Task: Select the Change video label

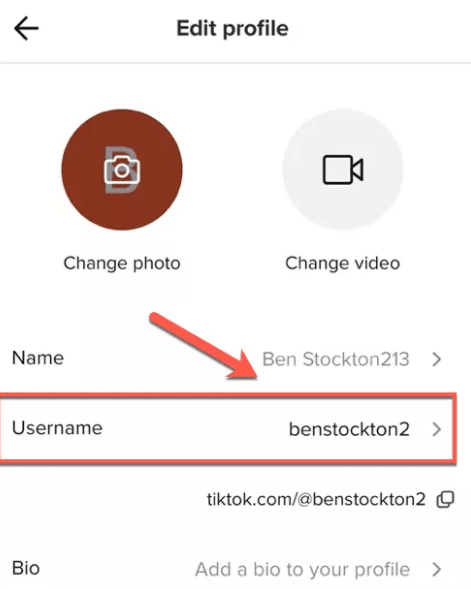Action: point(343,263)
